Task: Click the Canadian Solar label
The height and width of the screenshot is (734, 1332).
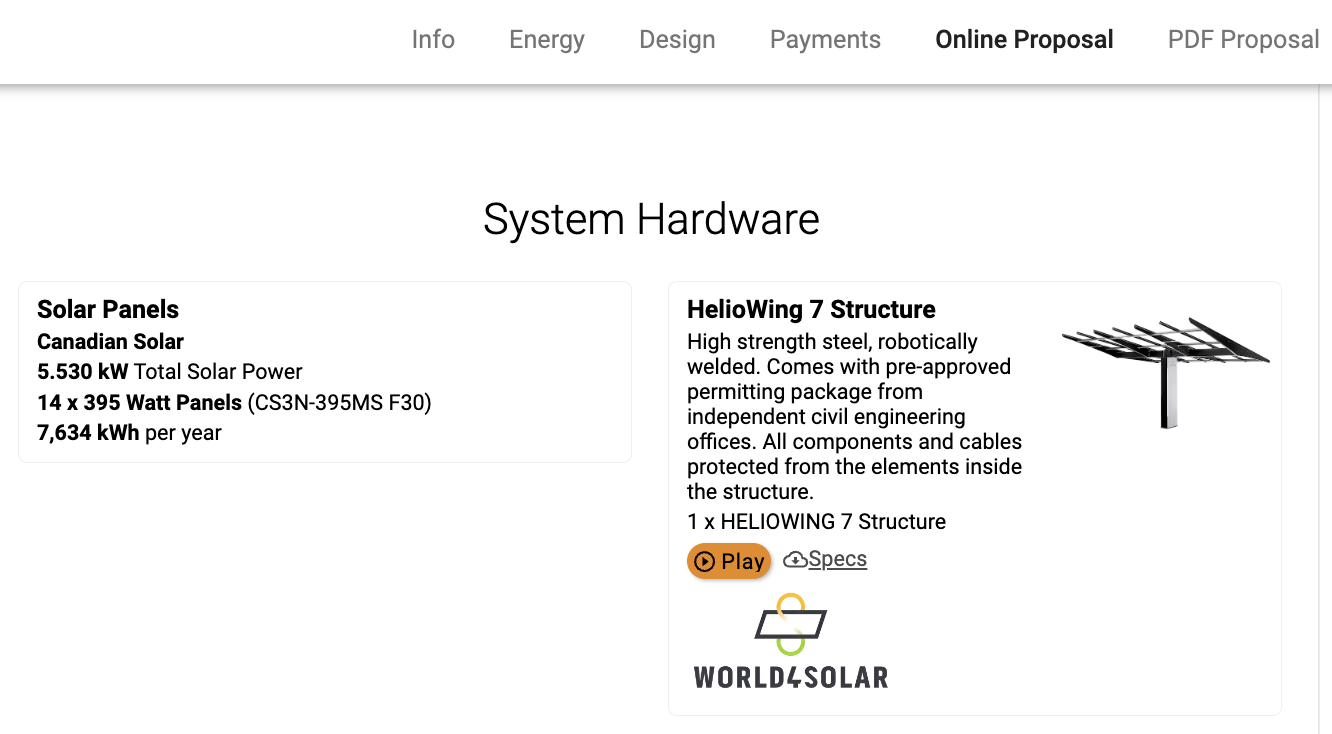Action: (110, 341)
